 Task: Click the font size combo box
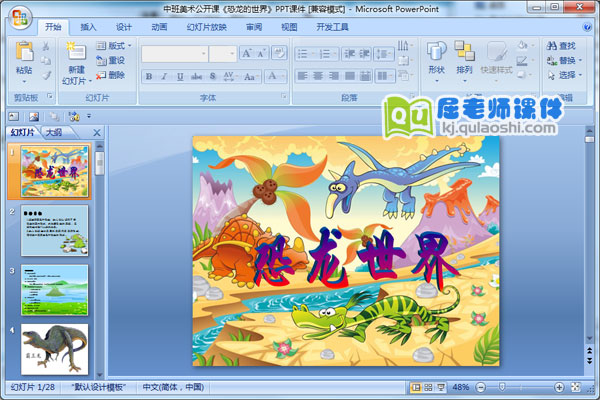pyautogui.click(x=223, y=54)
